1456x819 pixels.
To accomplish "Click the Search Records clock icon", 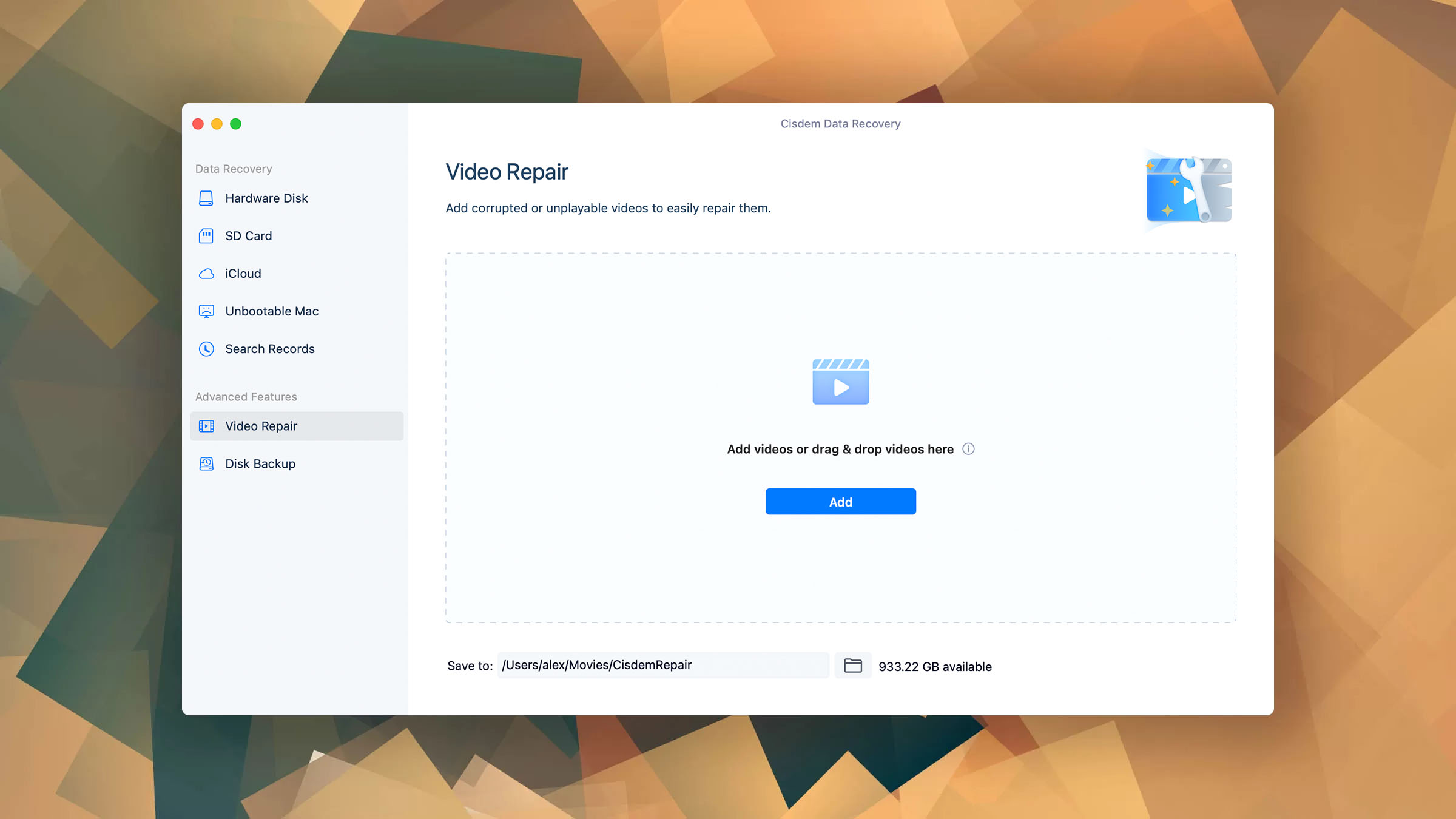I will pyautogui.click(x=206, y=349).
